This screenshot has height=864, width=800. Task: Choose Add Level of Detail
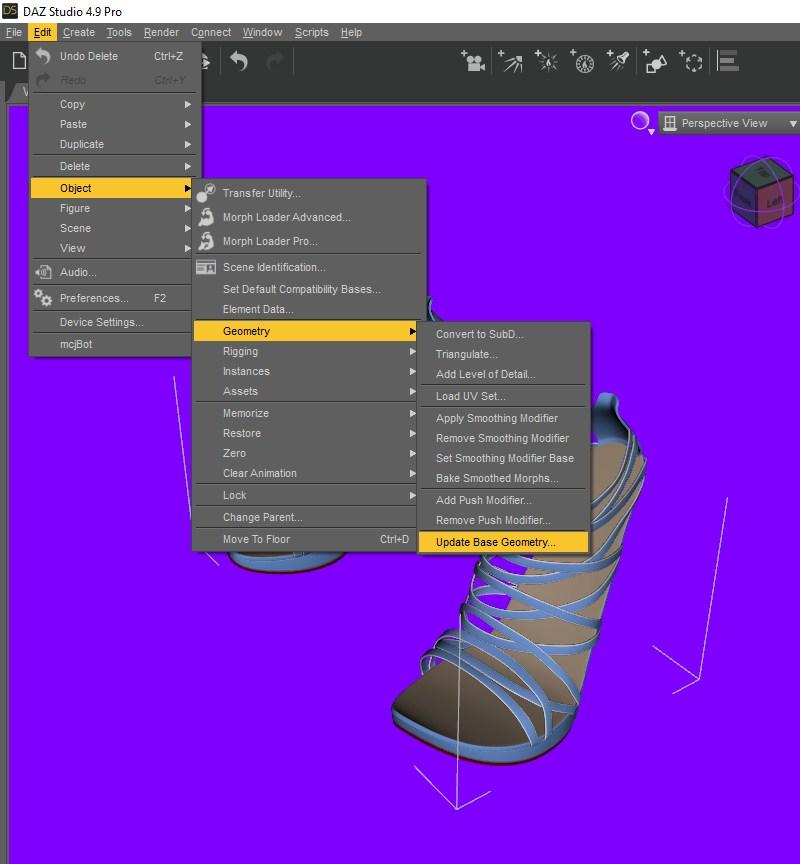pos(503,374)
